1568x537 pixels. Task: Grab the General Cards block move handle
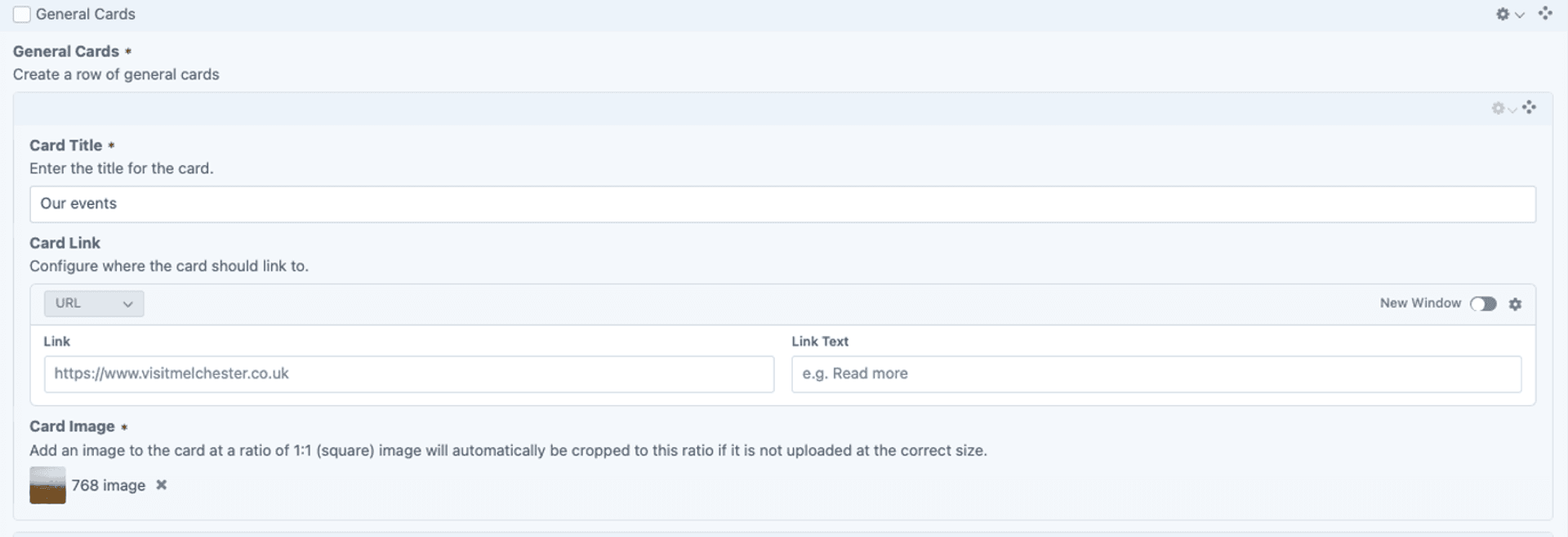tap(1545, 13)
